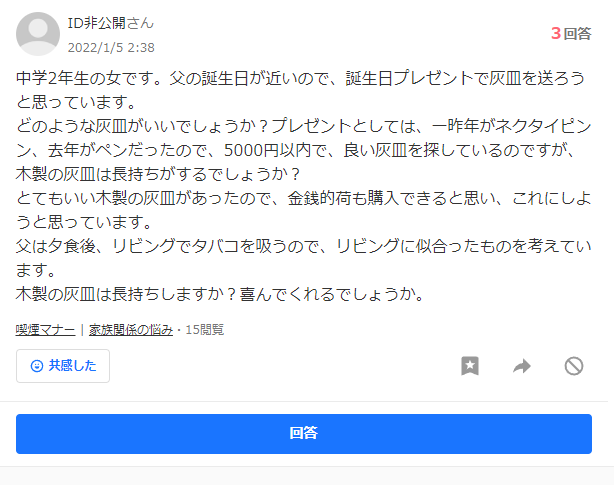Select the username ID非公開さん

[111, 23]
